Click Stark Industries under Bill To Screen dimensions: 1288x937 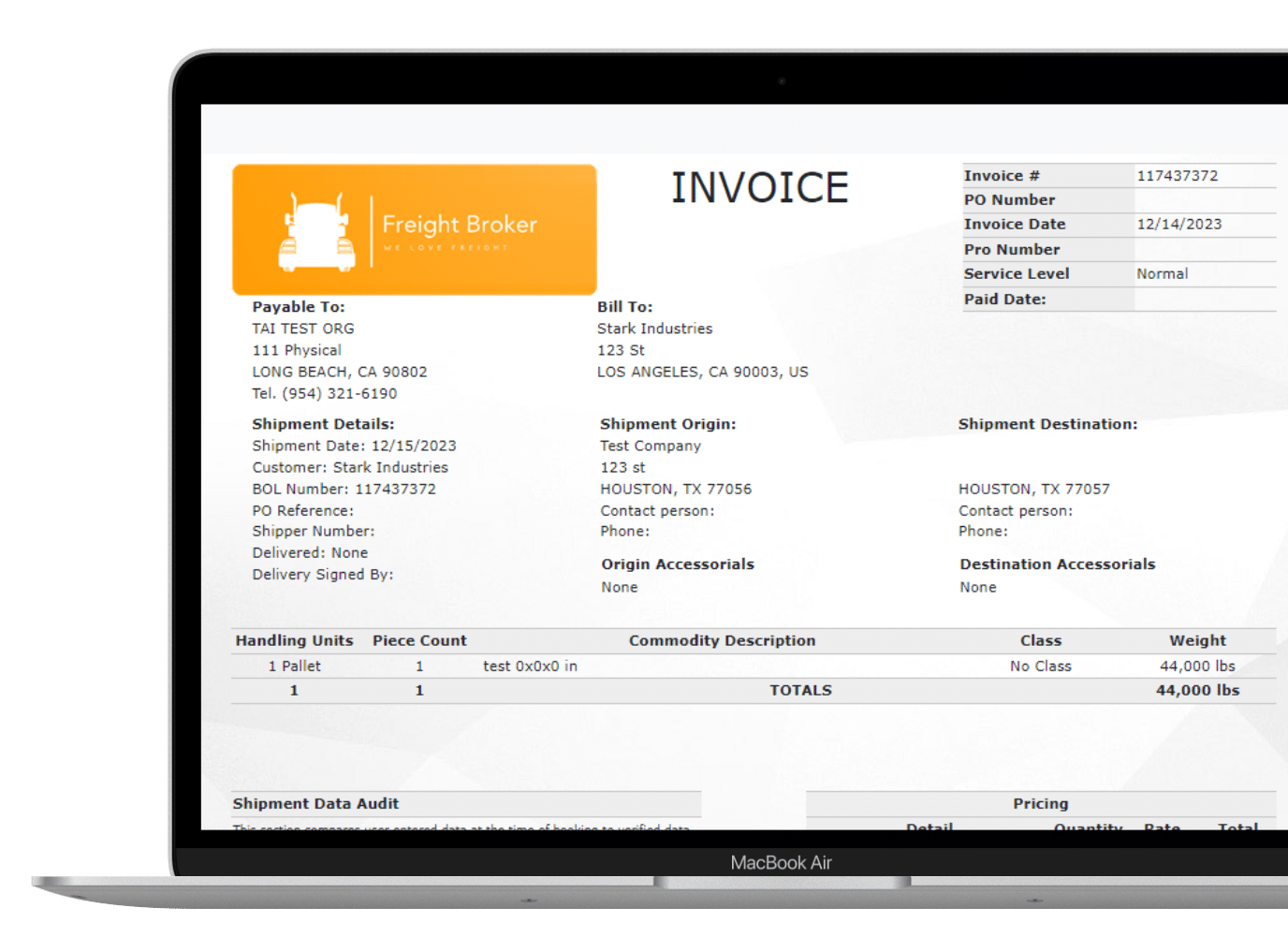click(x=654, y=329)
